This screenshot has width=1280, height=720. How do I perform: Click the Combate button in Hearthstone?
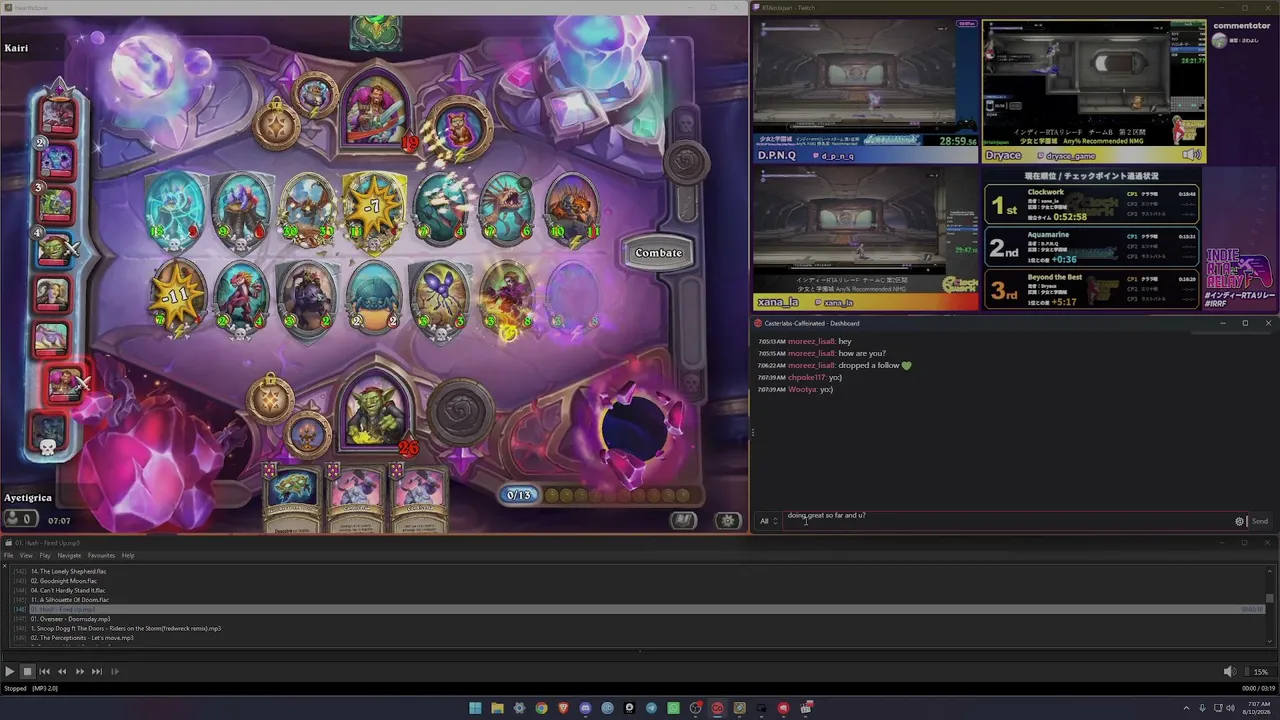click(x=659, y=253)
